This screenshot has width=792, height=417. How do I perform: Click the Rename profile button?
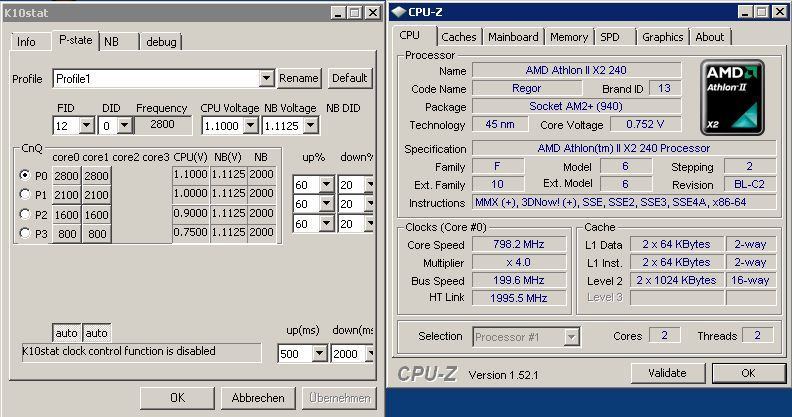pos(299,78)
